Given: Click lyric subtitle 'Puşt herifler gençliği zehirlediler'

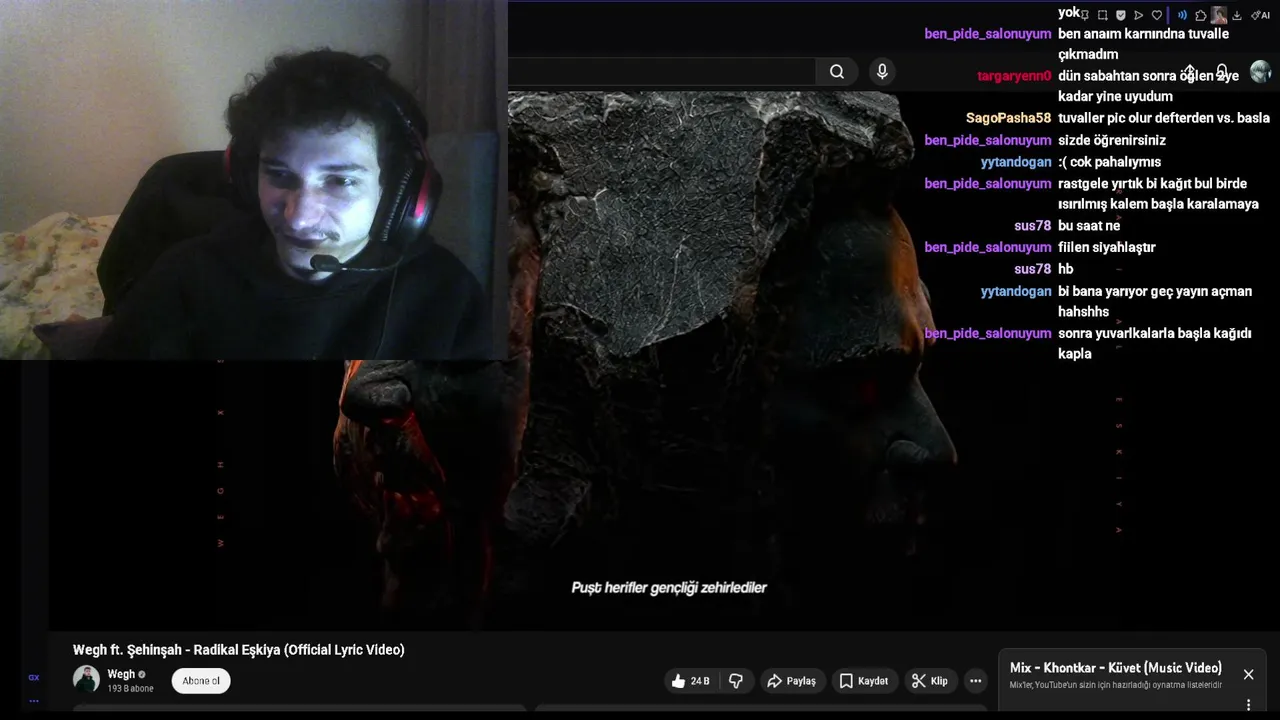Looking at the screenshot, I should [669, 588].
